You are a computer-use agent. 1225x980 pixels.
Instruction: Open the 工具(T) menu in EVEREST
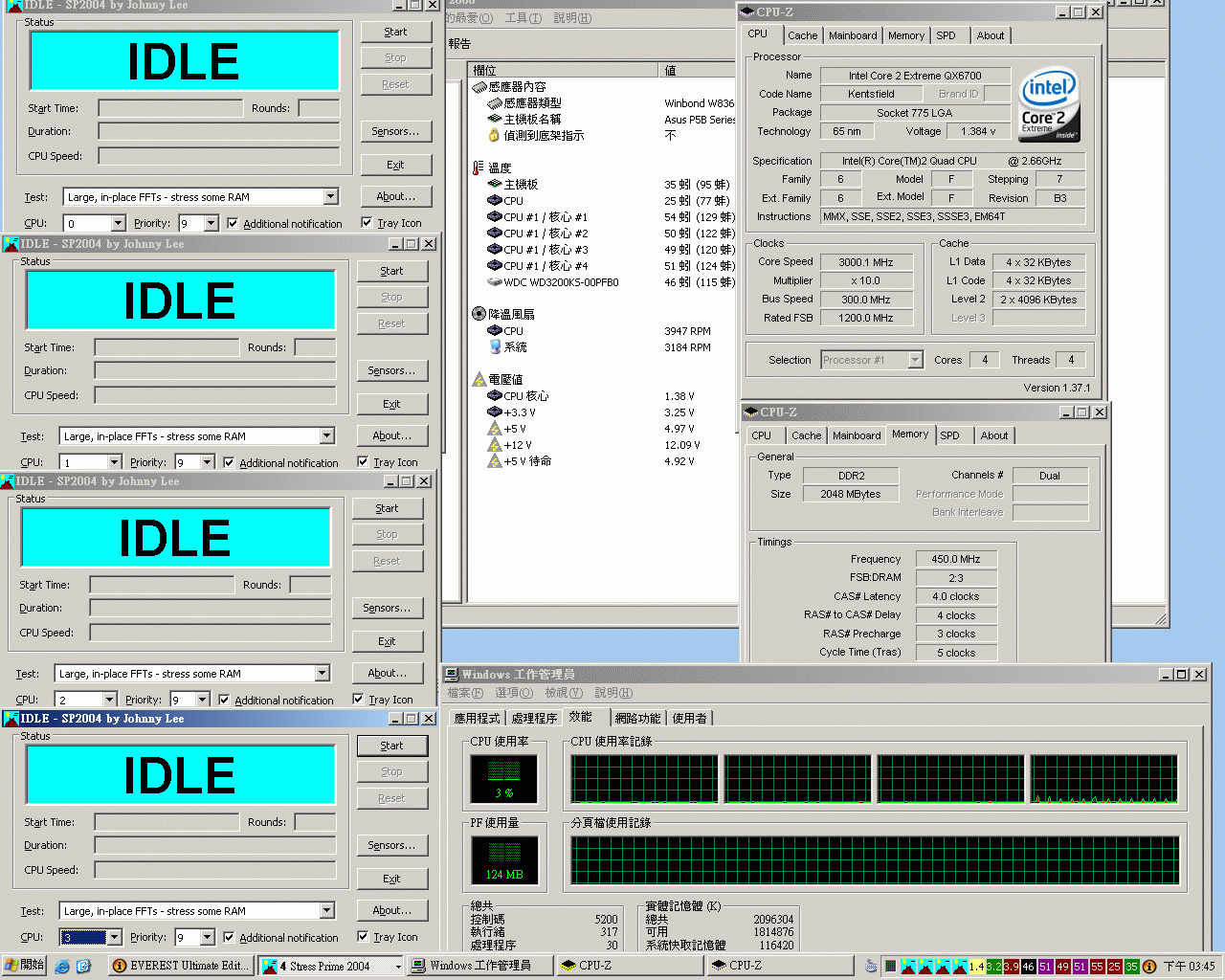(523, 18)
